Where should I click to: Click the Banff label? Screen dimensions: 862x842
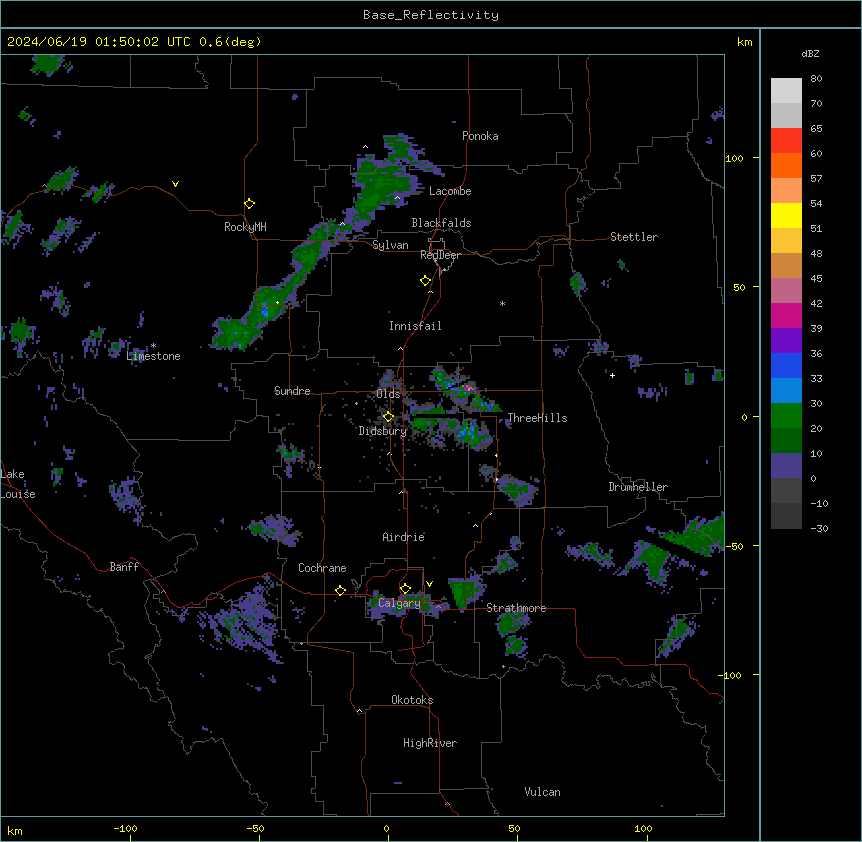pyautogui.click(x=124, y=567)
